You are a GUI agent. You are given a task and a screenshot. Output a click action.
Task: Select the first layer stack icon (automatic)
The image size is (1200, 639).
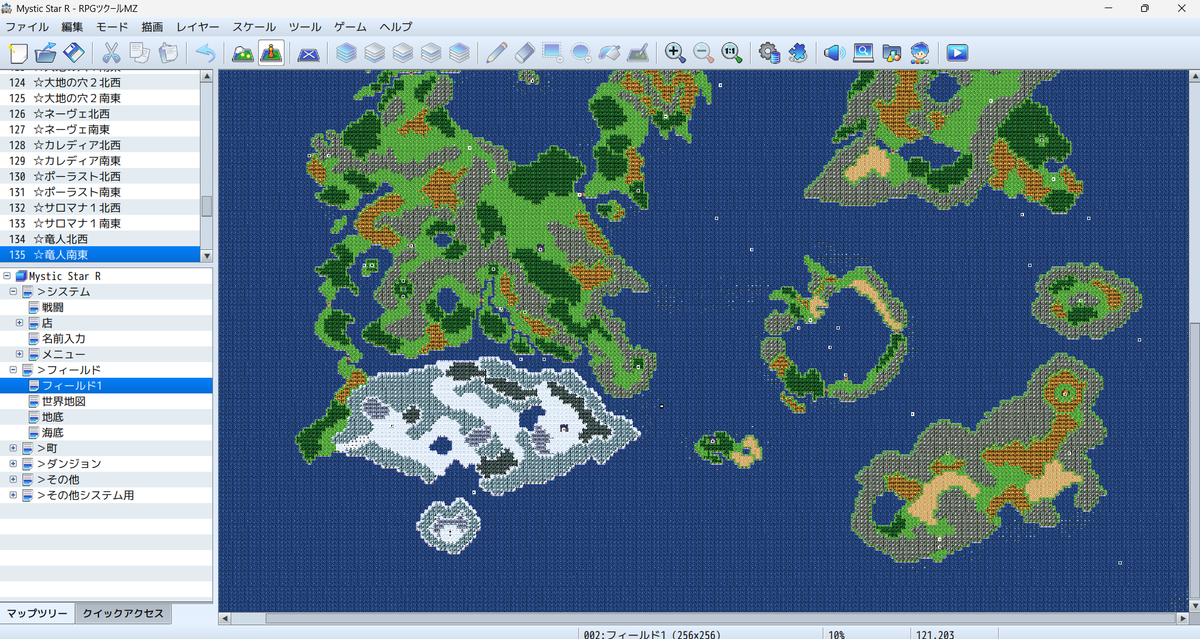346,52
